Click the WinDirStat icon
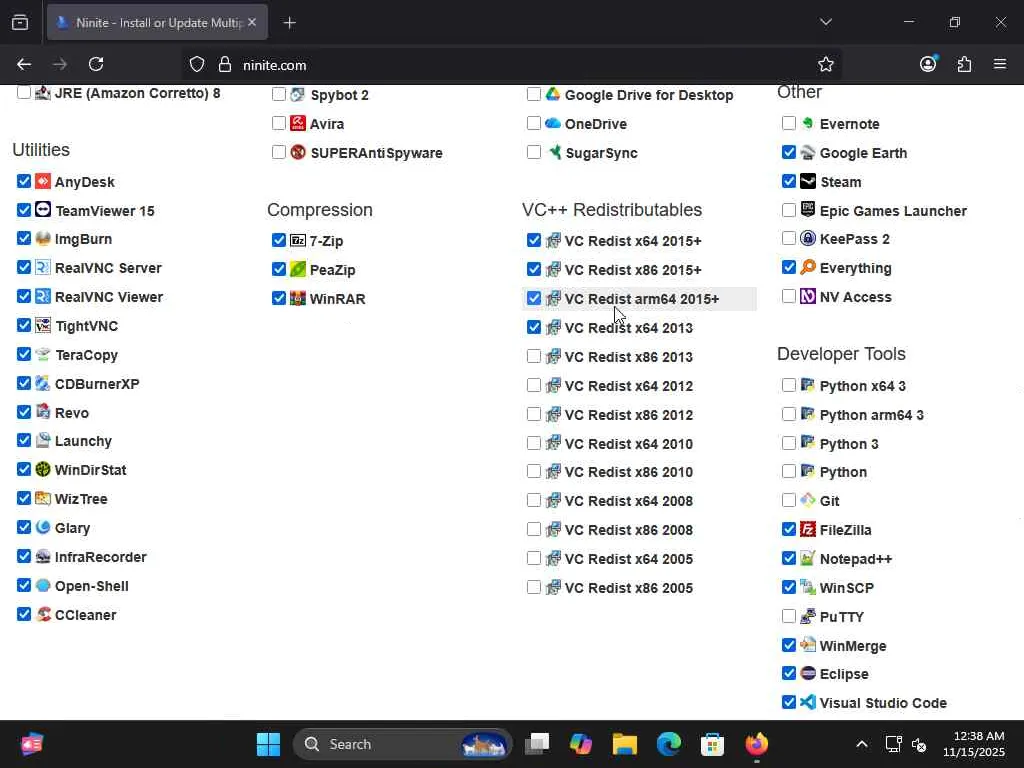 click(43, 470)
